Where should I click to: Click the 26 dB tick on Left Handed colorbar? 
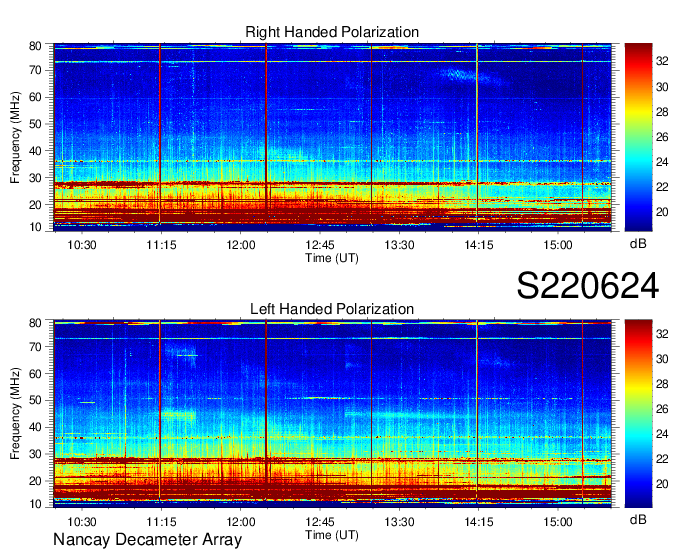point(662,409)
